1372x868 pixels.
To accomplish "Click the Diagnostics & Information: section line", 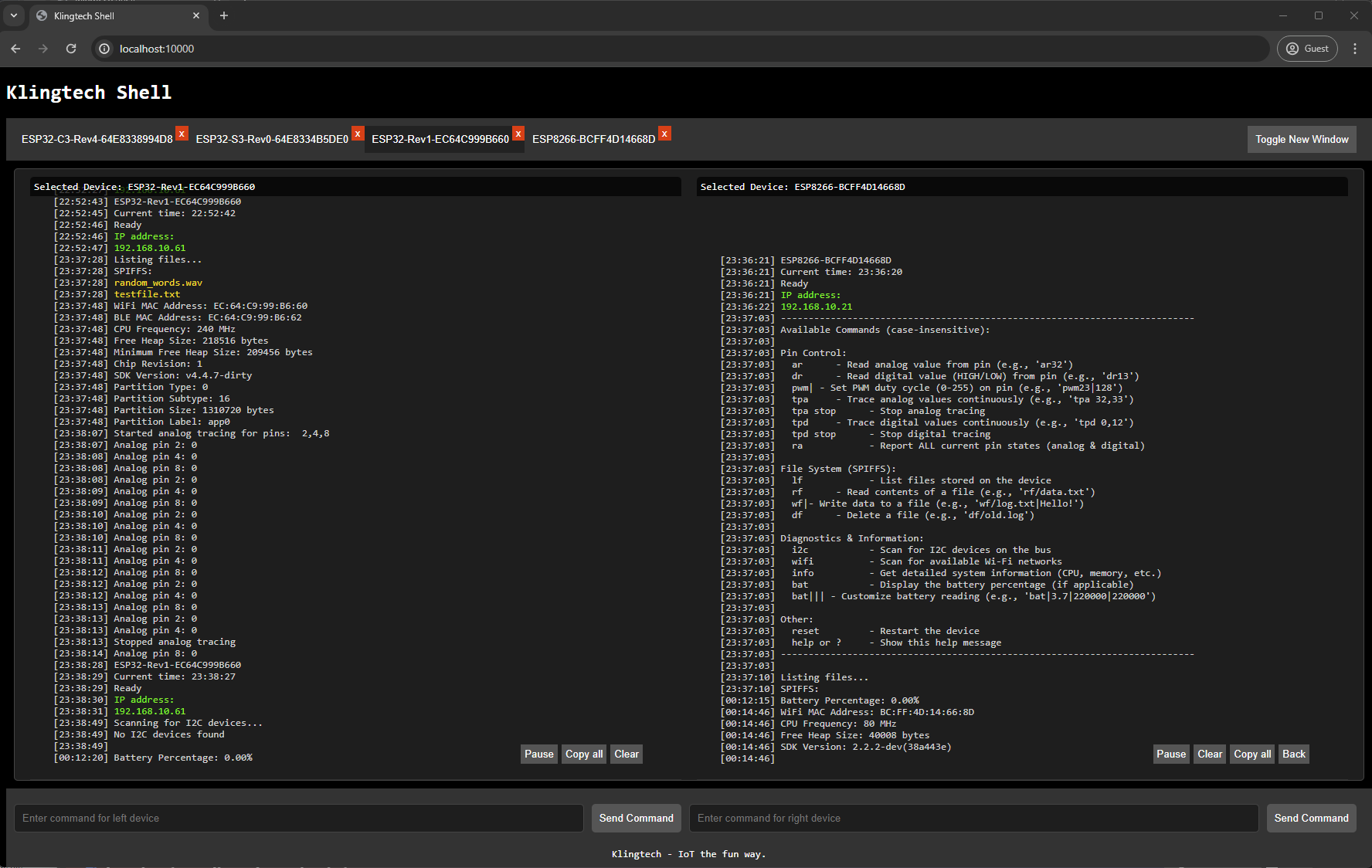I will click(x=852, y=538).
